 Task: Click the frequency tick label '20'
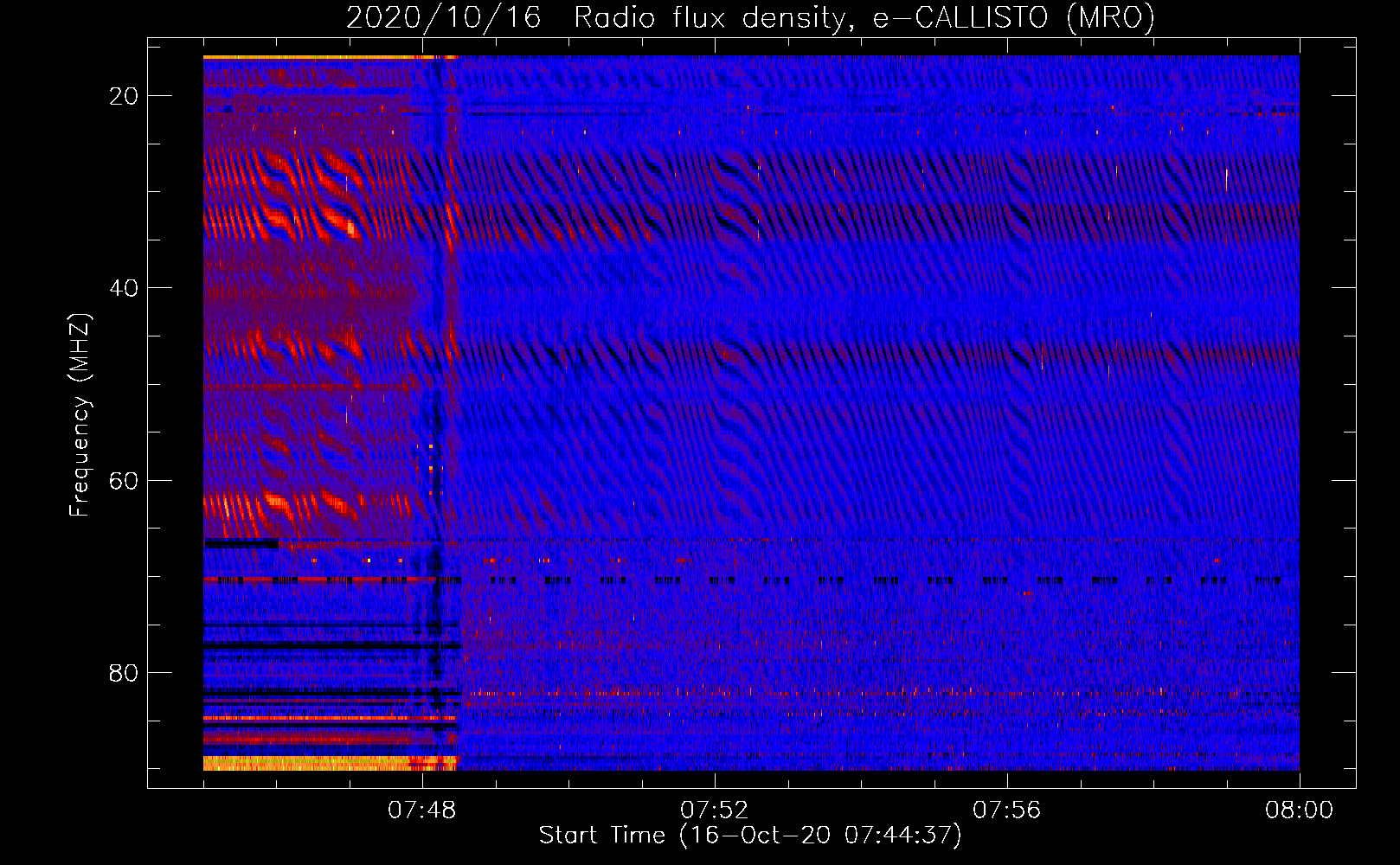124,96
